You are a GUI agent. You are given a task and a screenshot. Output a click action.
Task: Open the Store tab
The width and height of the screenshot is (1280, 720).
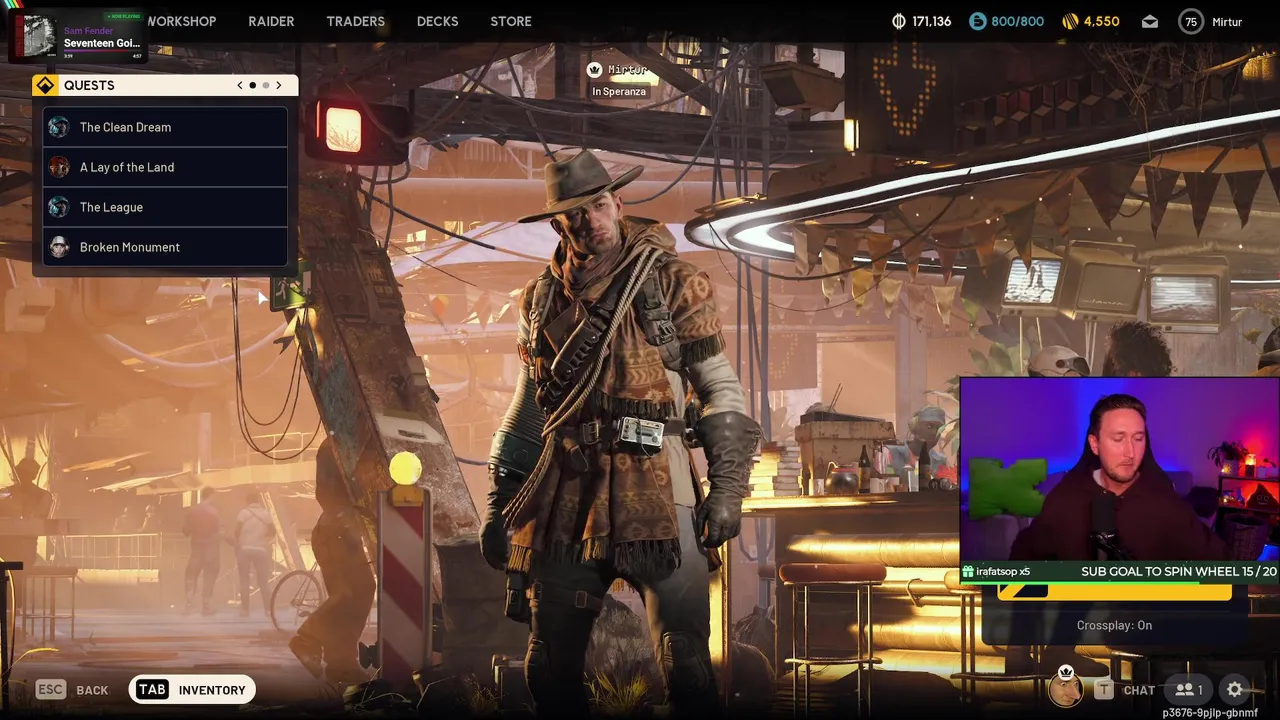pos(511,21)
